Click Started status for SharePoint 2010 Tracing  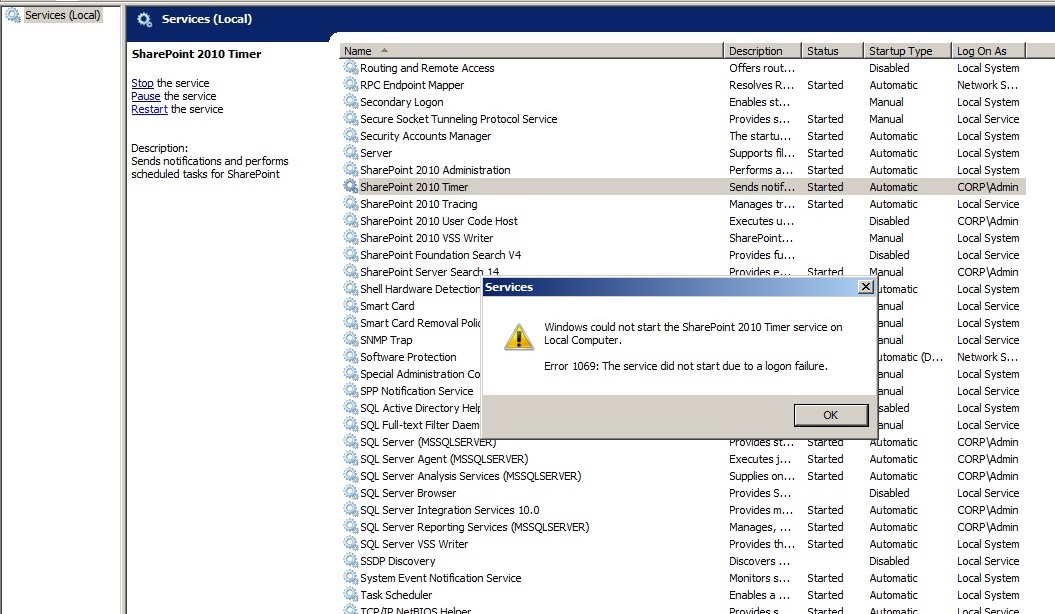point(825,204)
